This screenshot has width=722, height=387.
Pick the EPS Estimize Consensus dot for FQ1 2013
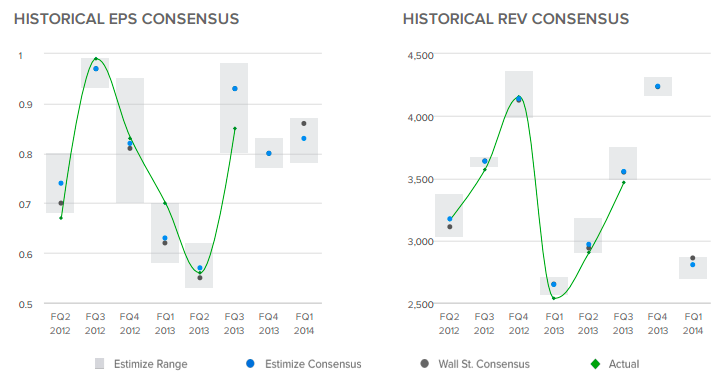coord(165,238)
